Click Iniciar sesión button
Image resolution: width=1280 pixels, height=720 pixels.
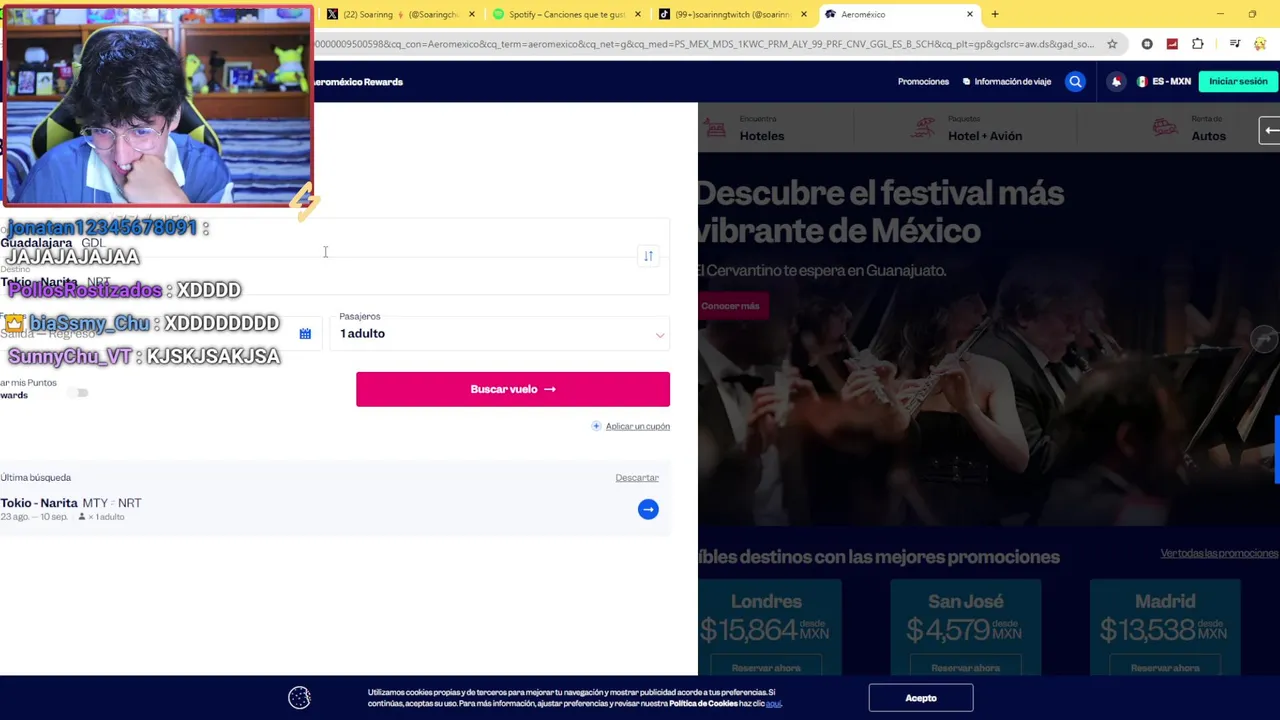pyautogui.click(x=1238, y=82)
